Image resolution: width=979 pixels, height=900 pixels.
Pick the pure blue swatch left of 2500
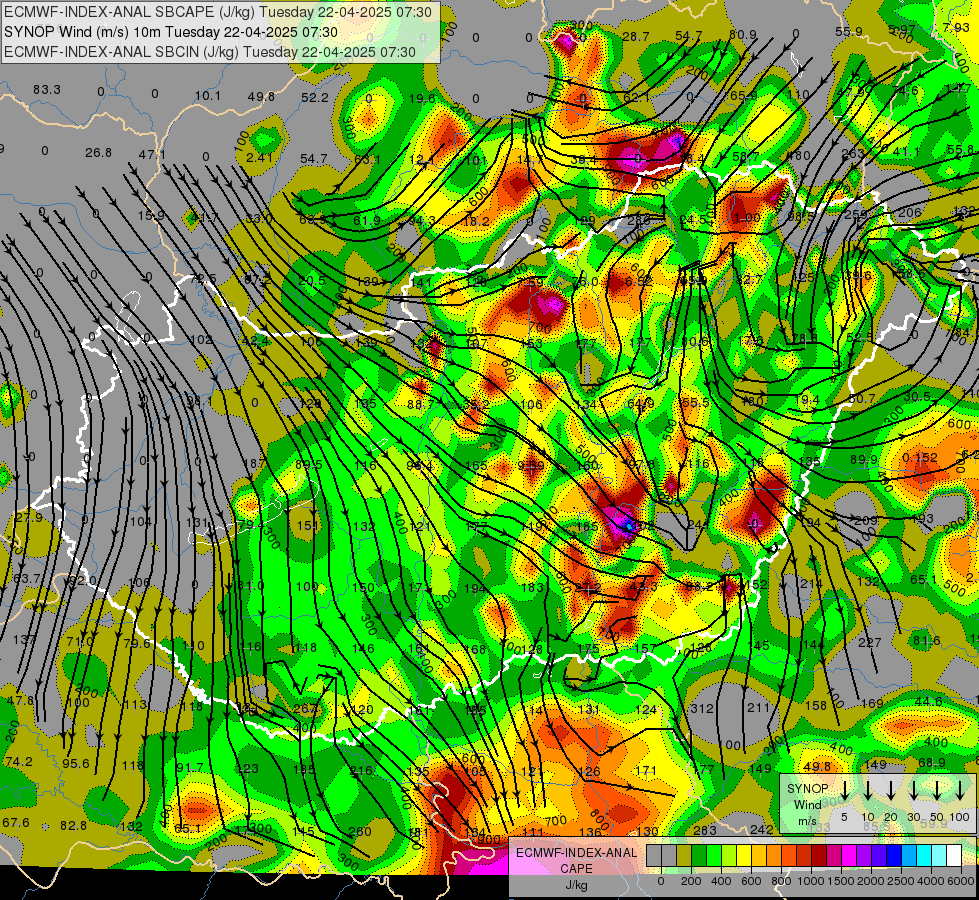[x=893, y=856]
